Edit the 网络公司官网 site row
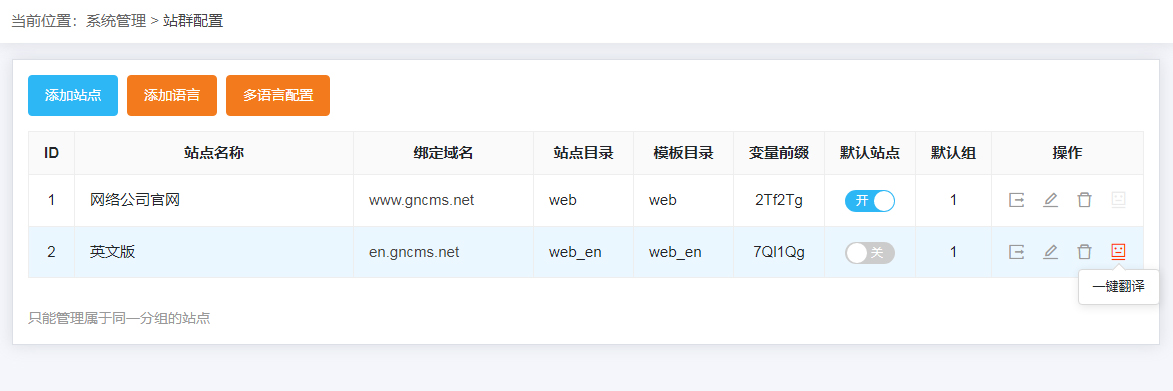This screenshot has height=391, width=1173. (1050, 200)
